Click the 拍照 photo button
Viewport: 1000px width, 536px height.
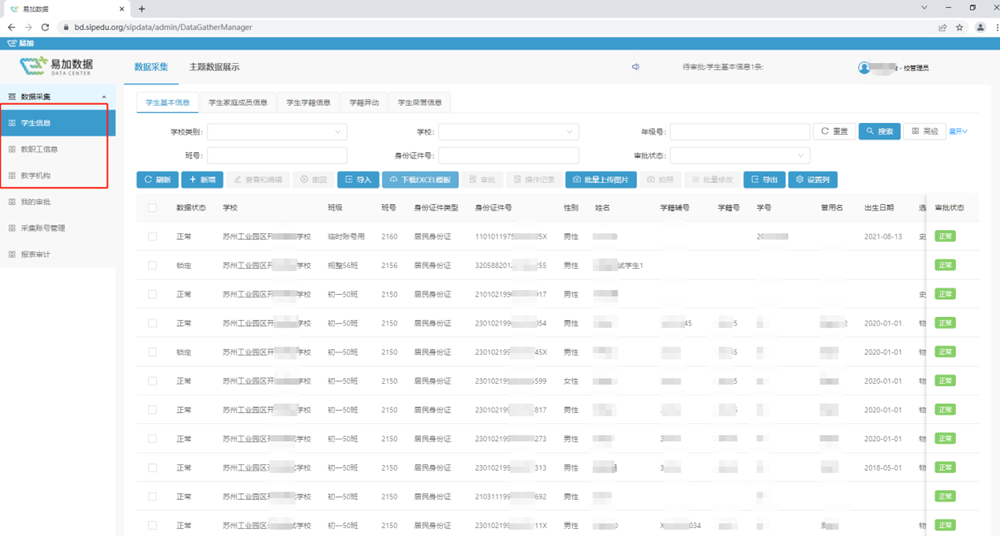[660, 180]
